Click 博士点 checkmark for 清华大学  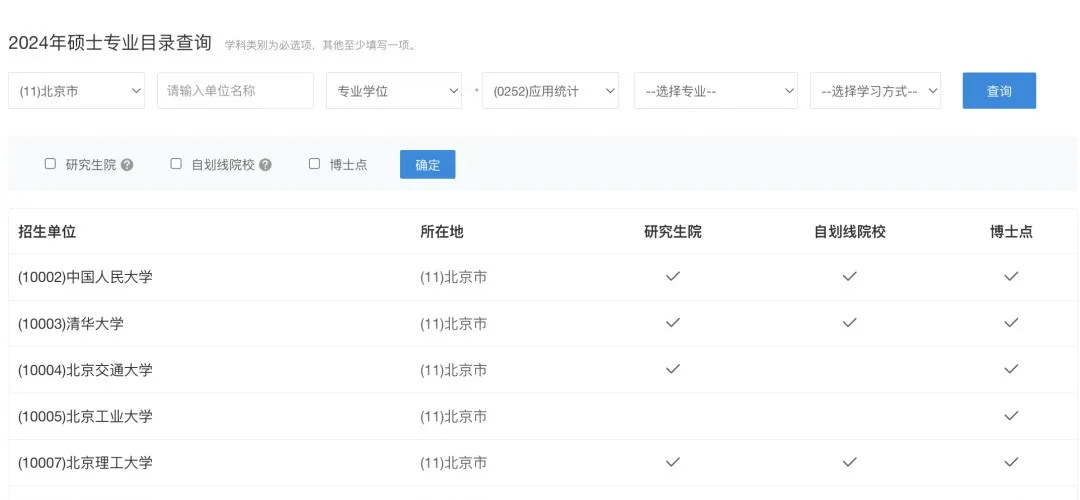[1011, 322]
